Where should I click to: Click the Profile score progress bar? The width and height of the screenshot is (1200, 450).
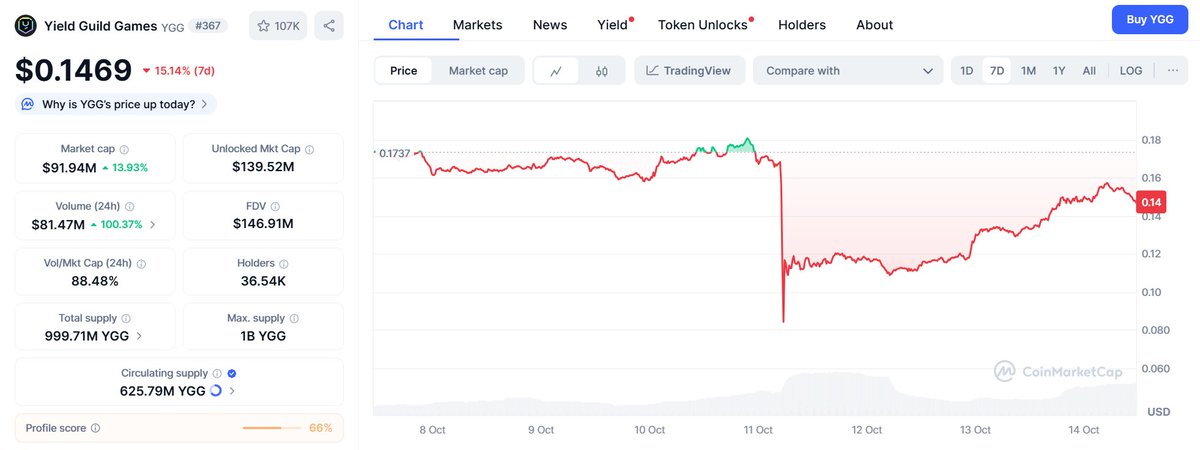[272, 428]
